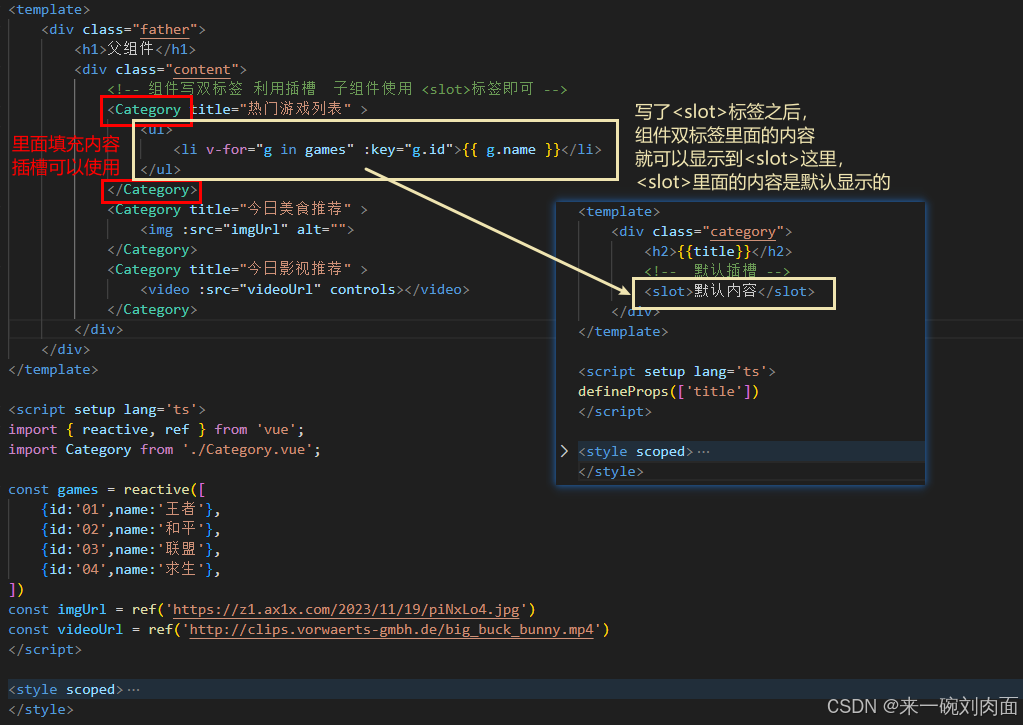Expand folded dots after parent style scoped
The height and width of the screenshot is (725, 1023).
coord(134,690)
